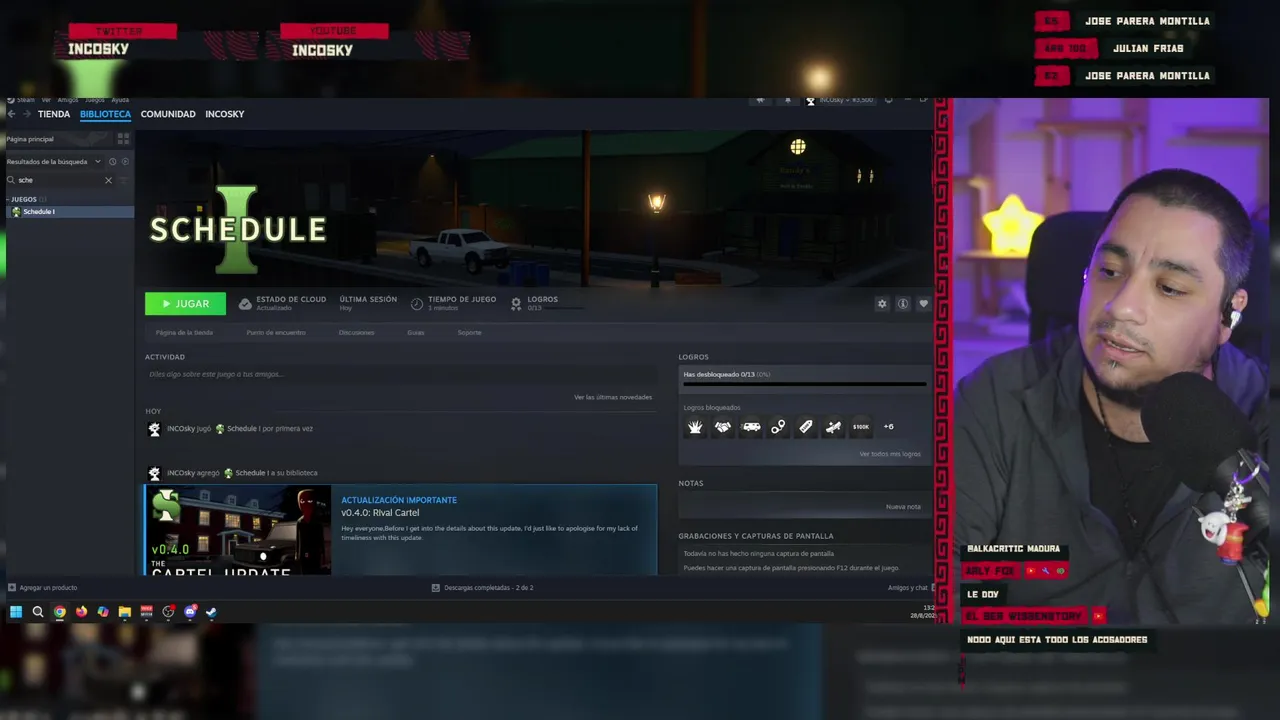This screenshot has width=1280, height=720.
Task: Toggle ready-to-play filter icon in sidebar
Action: 124,161
